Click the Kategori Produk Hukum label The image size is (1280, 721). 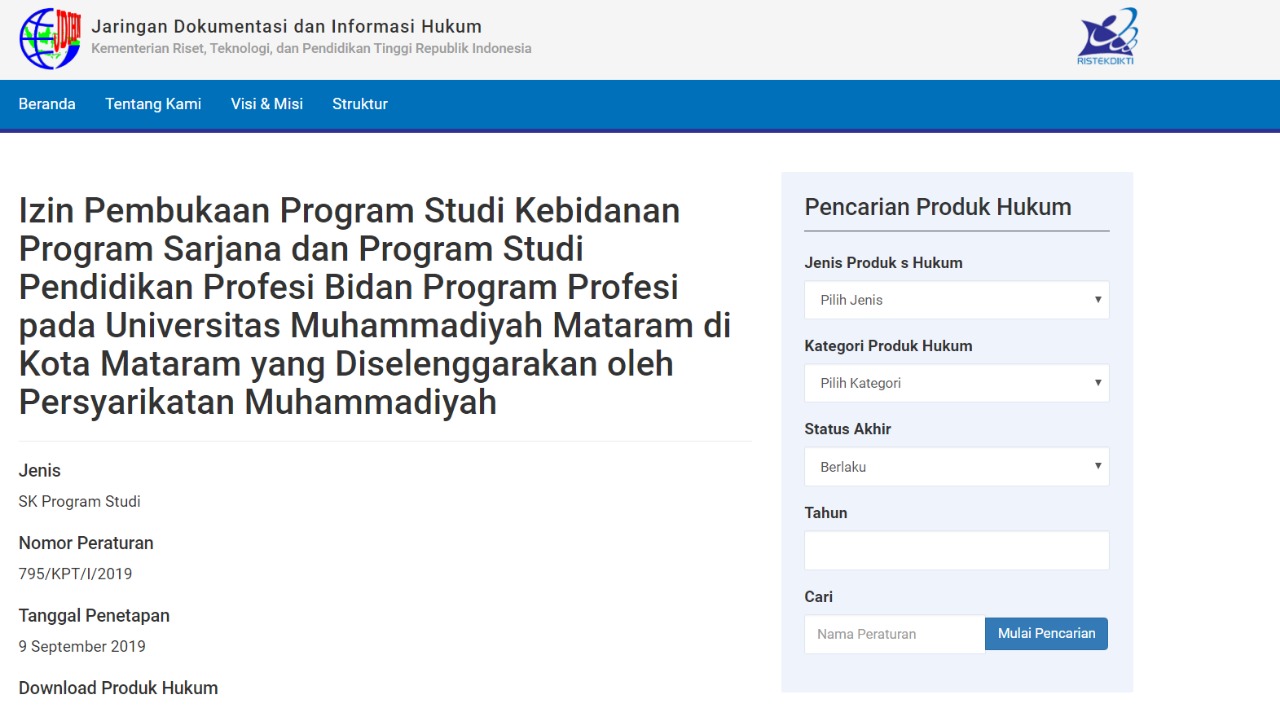[x=888, y=346]
